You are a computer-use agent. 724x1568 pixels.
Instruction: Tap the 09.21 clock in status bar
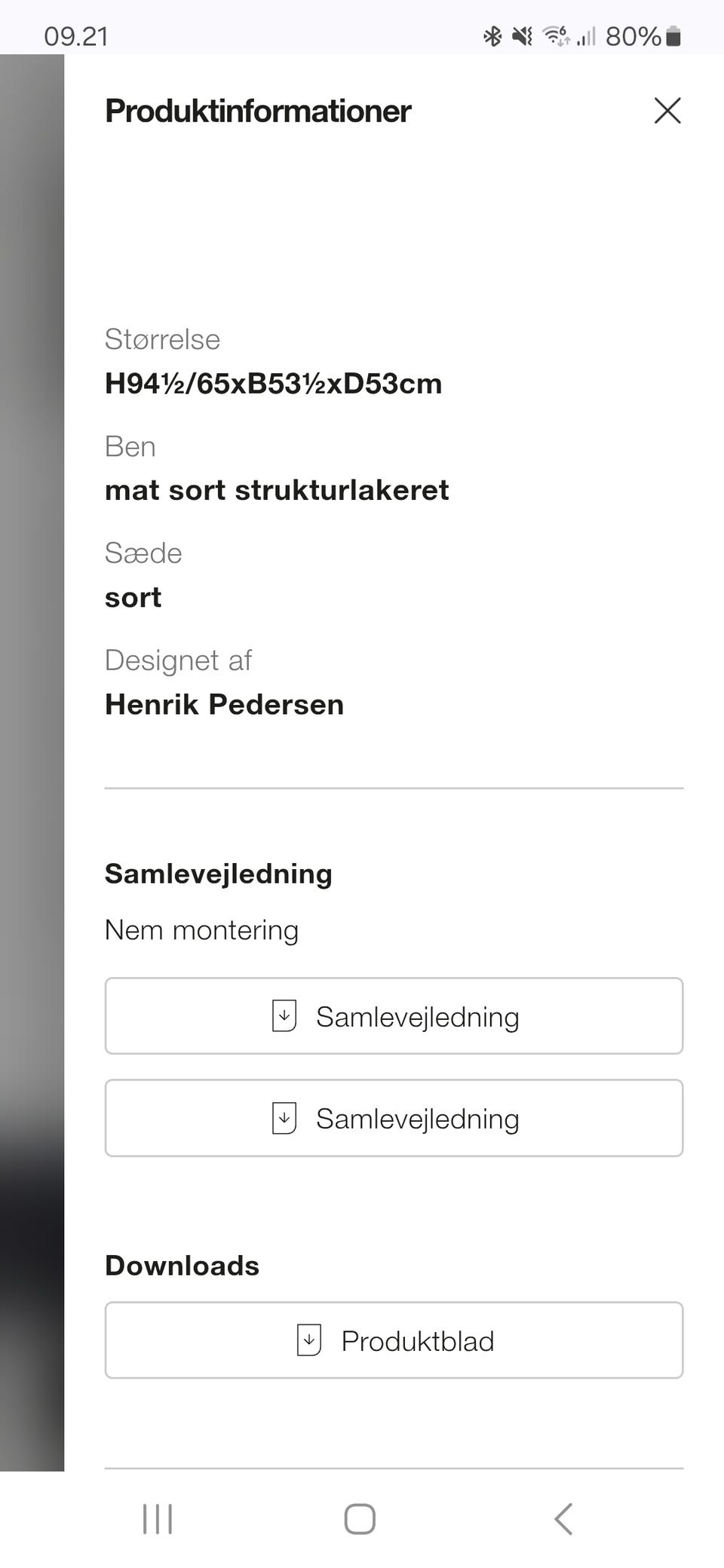pos(76,36)
